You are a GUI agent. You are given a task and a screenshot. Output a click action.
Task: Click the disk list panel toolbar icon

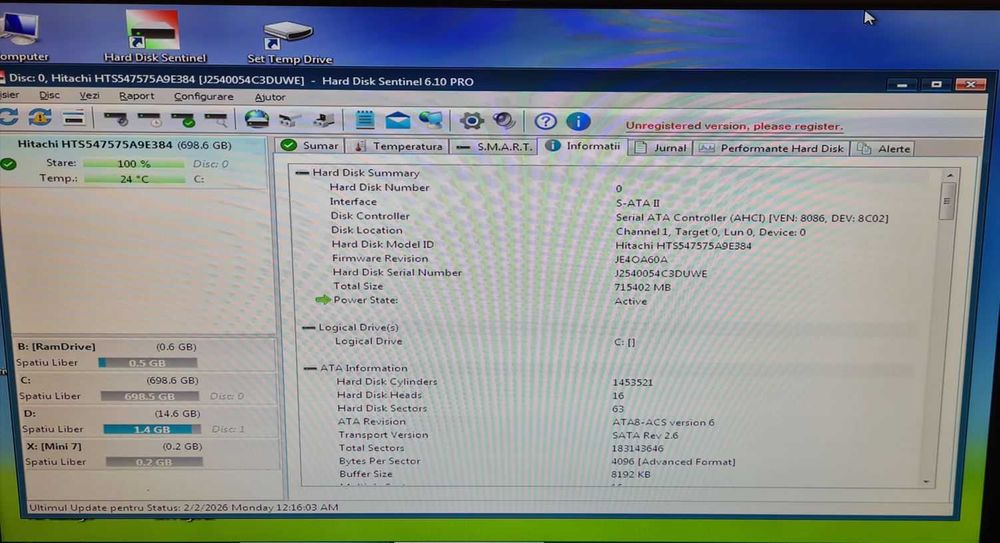coord(73,118)
